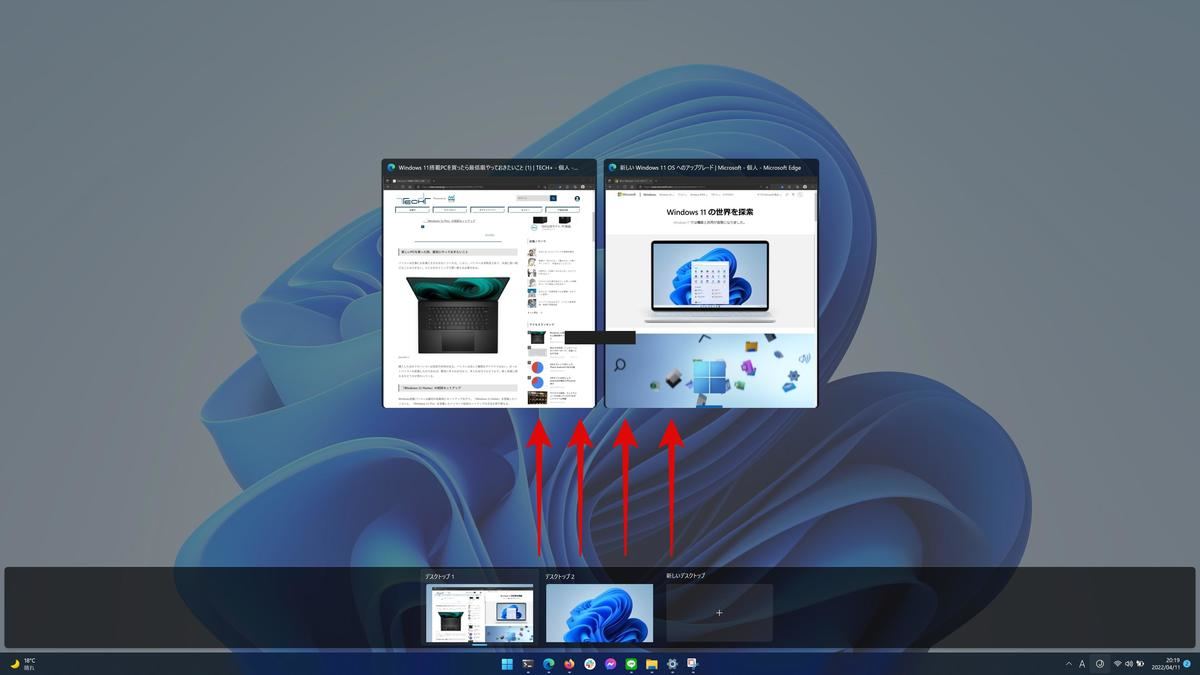Open the round pinwheel app beside Firefox
The image size is (1200, 675).
coord(590,664)
